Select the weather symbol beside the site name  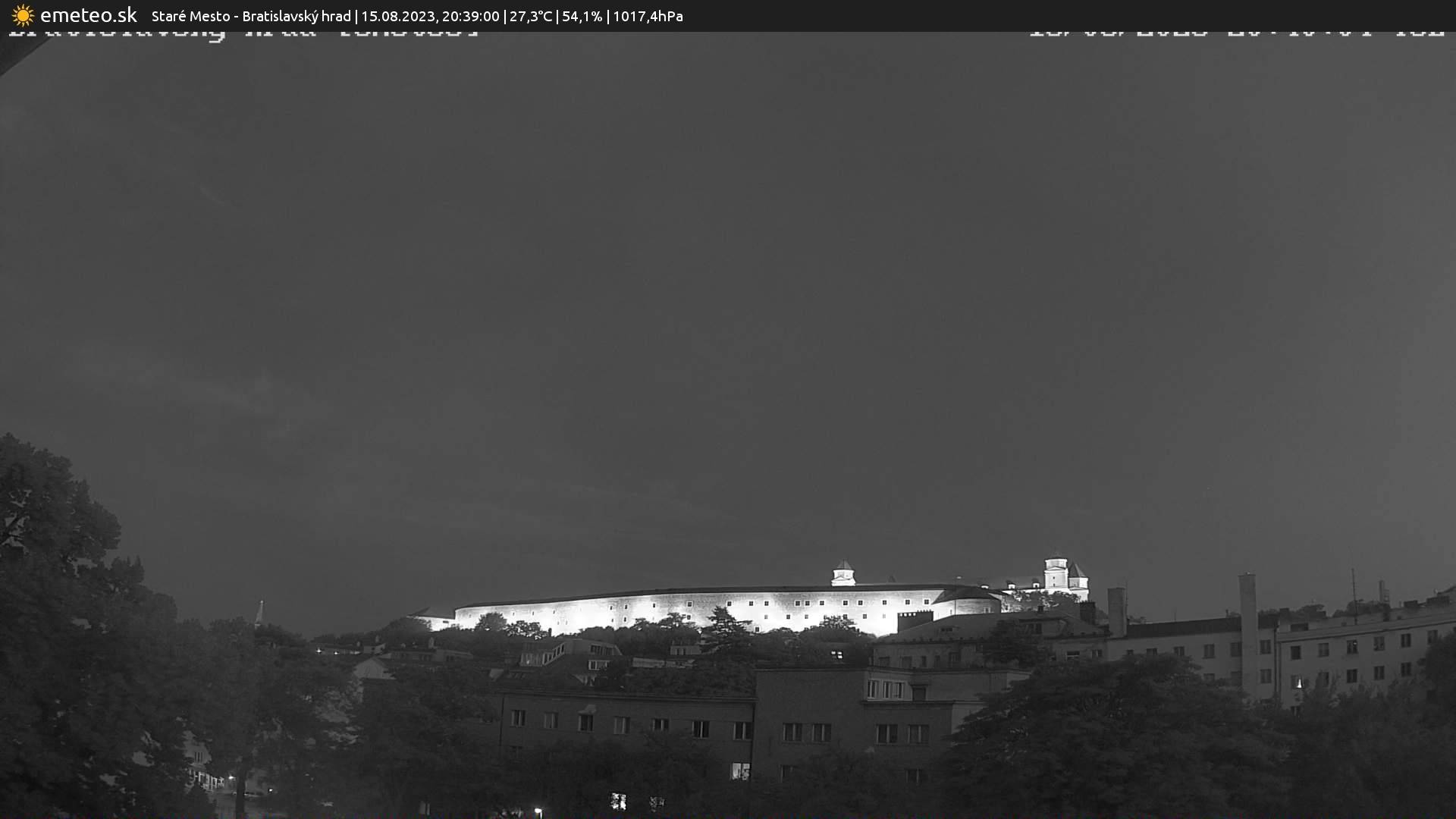coord(23,15)
